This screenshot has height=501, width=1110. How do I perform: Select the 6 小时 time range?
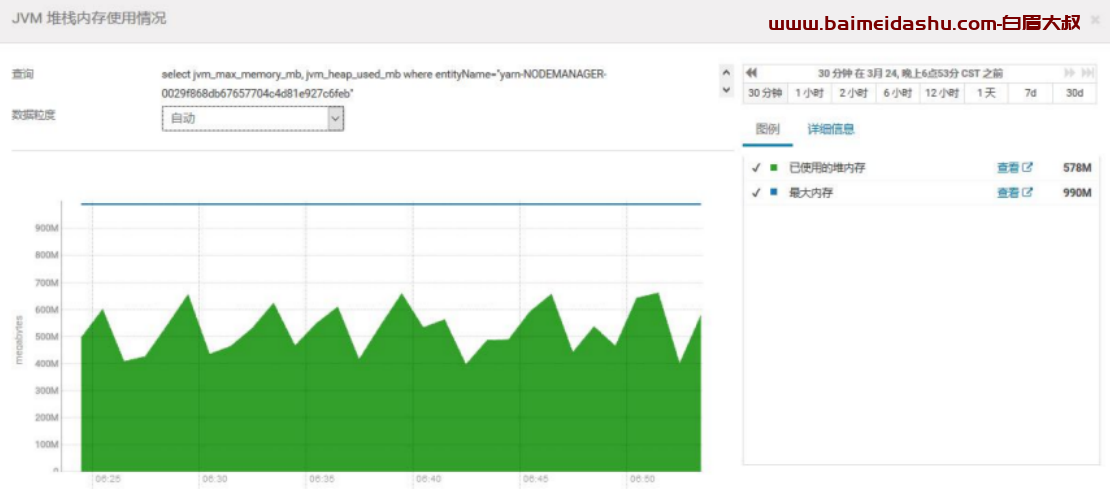coord(897,93)
